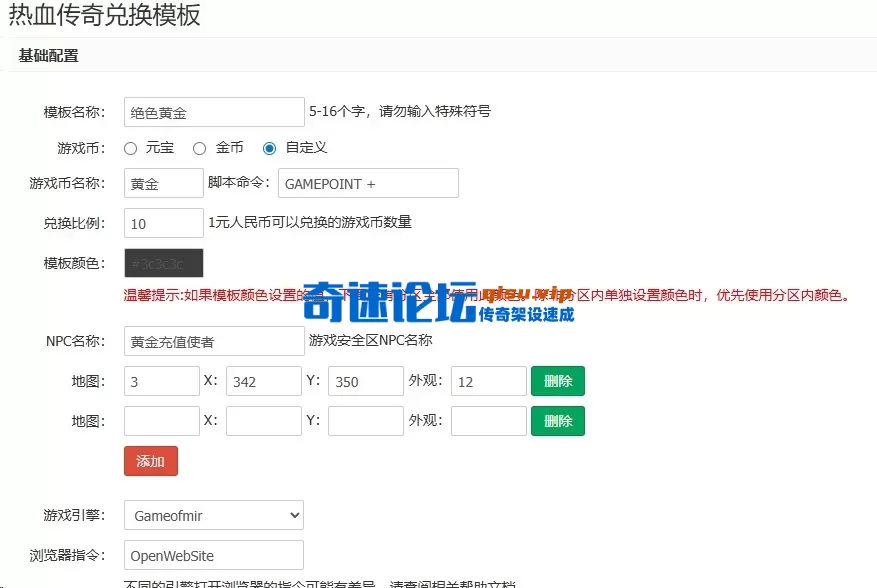Viewport: 877px width, 588px height.
Task: Edit the 脚本命令 field GAMEPOINT +
Action: coord(368,183)
